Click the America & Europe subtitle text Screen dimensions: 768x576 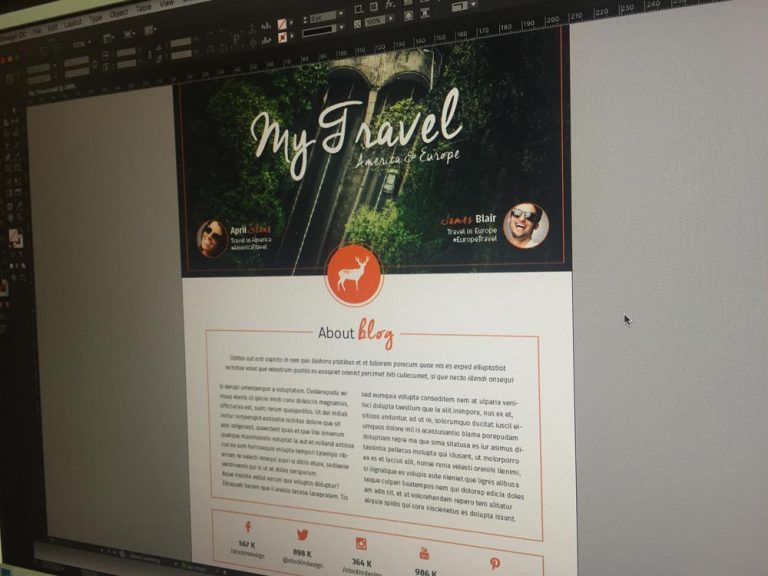coord(408,158)
